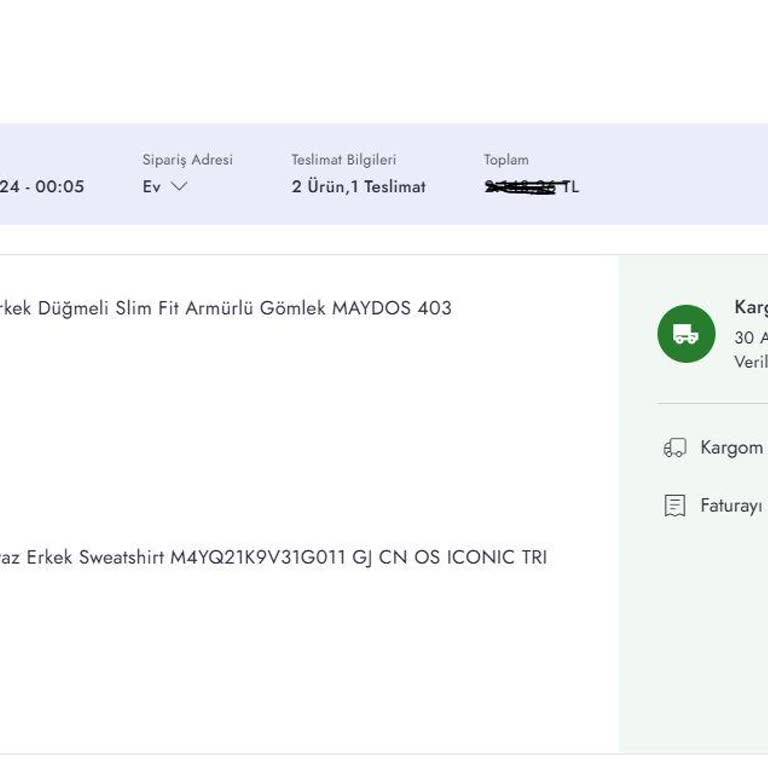Expand the Ev address chevron
The image size is (768, 768).
(x=179, y=186)
